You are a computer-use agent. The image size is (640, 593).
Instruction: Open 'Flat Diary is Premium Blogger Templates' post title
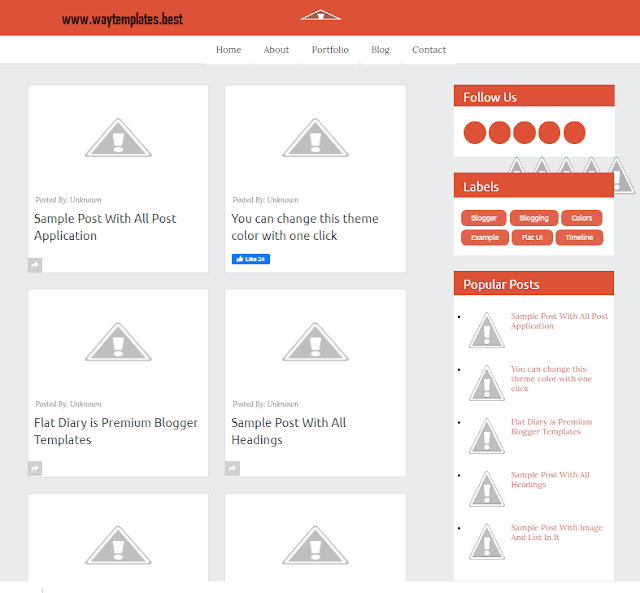116,431
